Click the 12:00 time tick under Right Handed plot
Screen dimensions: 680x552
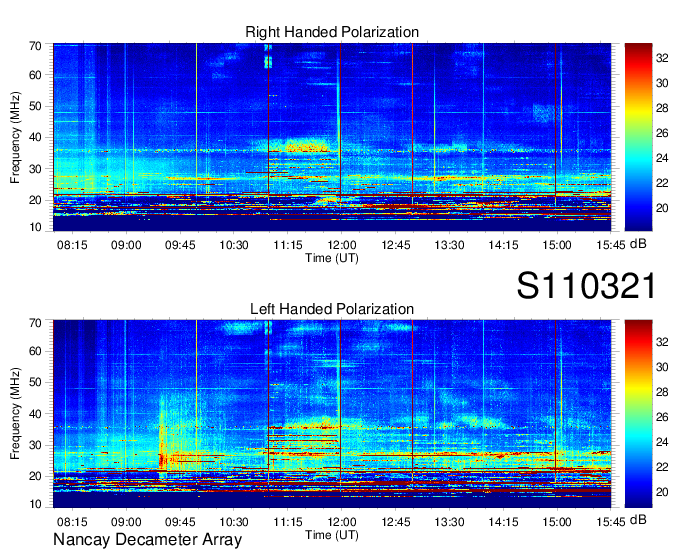click(x=341, y=245)
